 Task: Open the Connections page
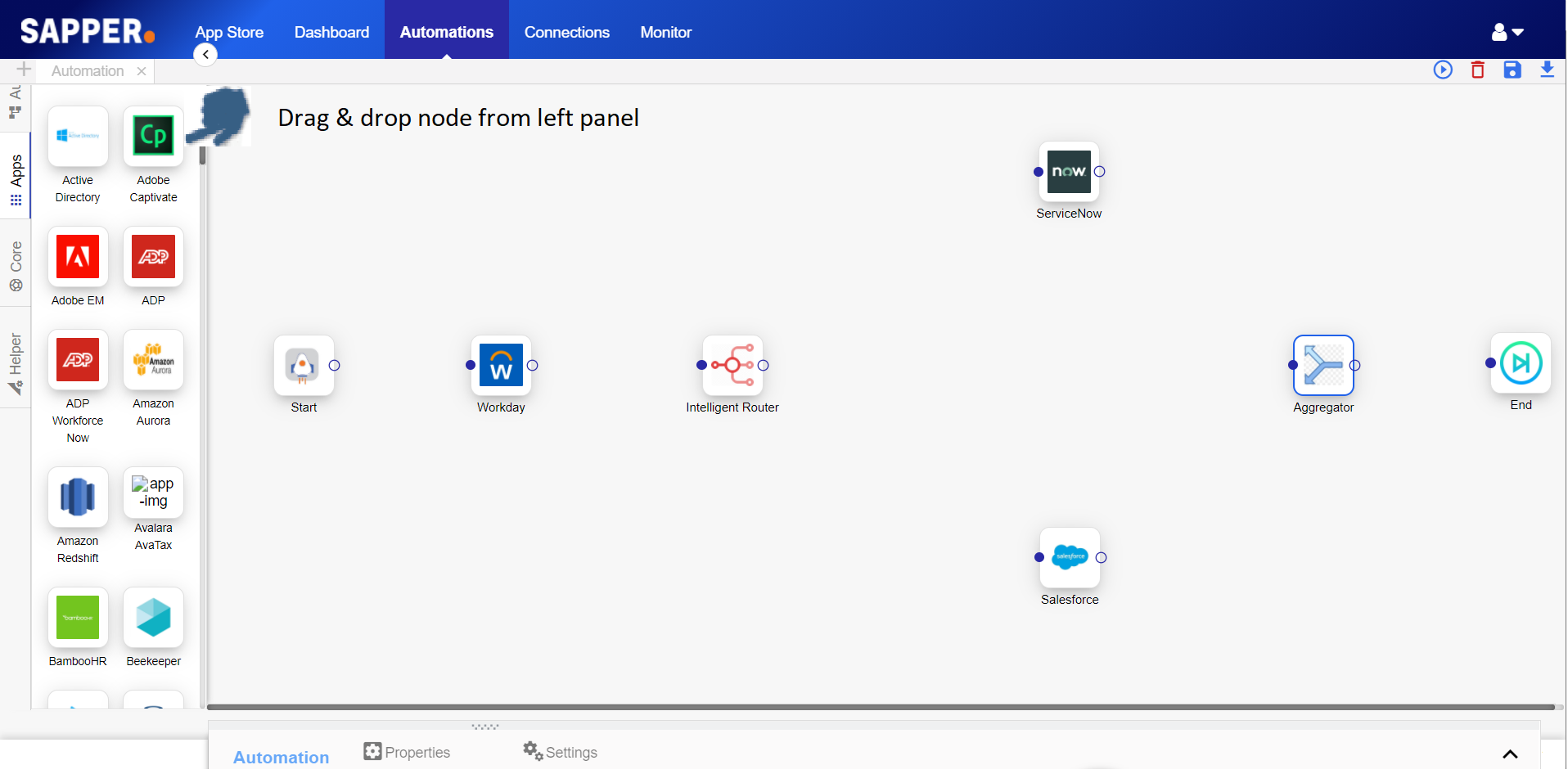(567, 32)
